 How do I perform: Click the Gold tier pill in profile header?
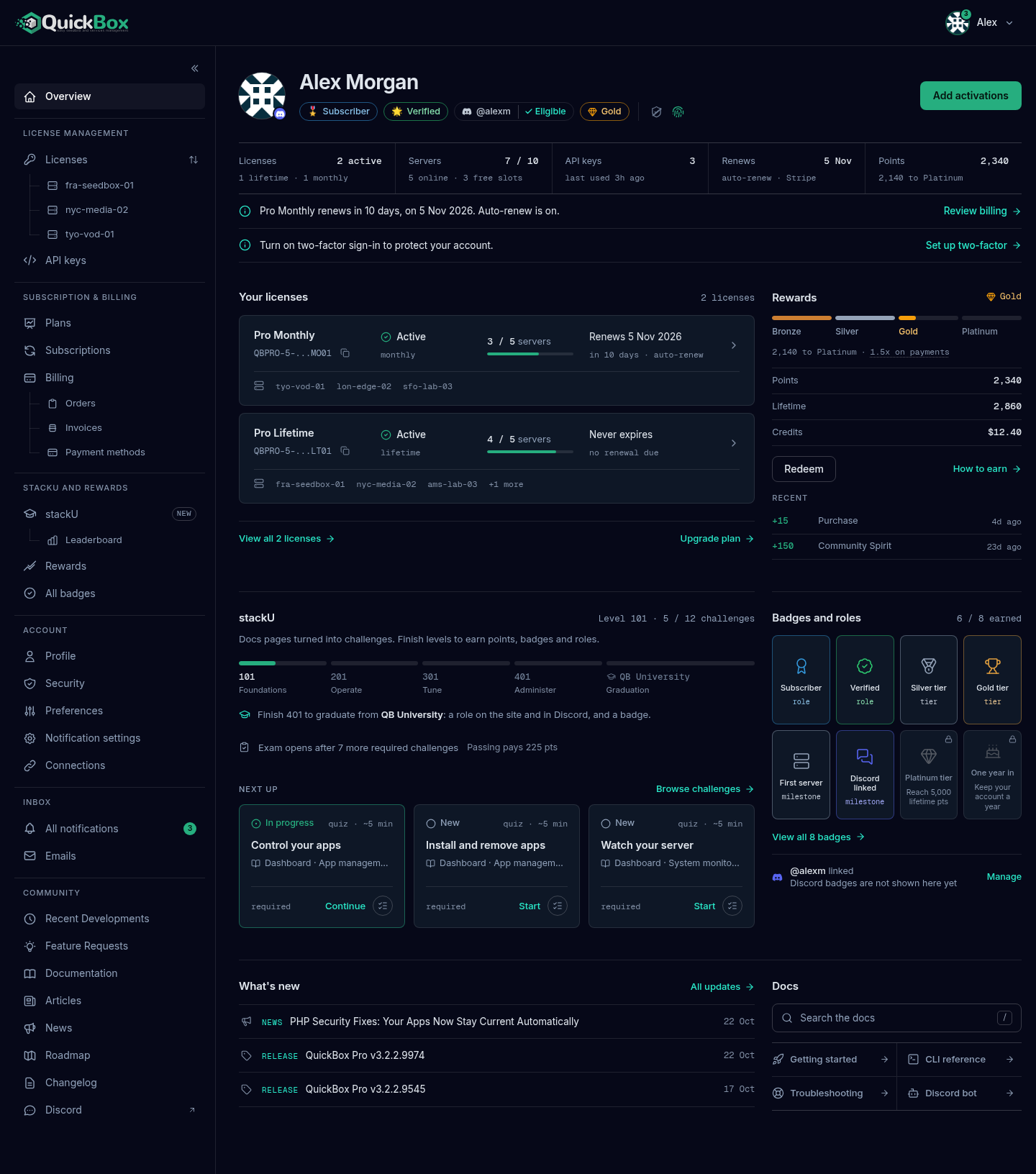(604, 112)
